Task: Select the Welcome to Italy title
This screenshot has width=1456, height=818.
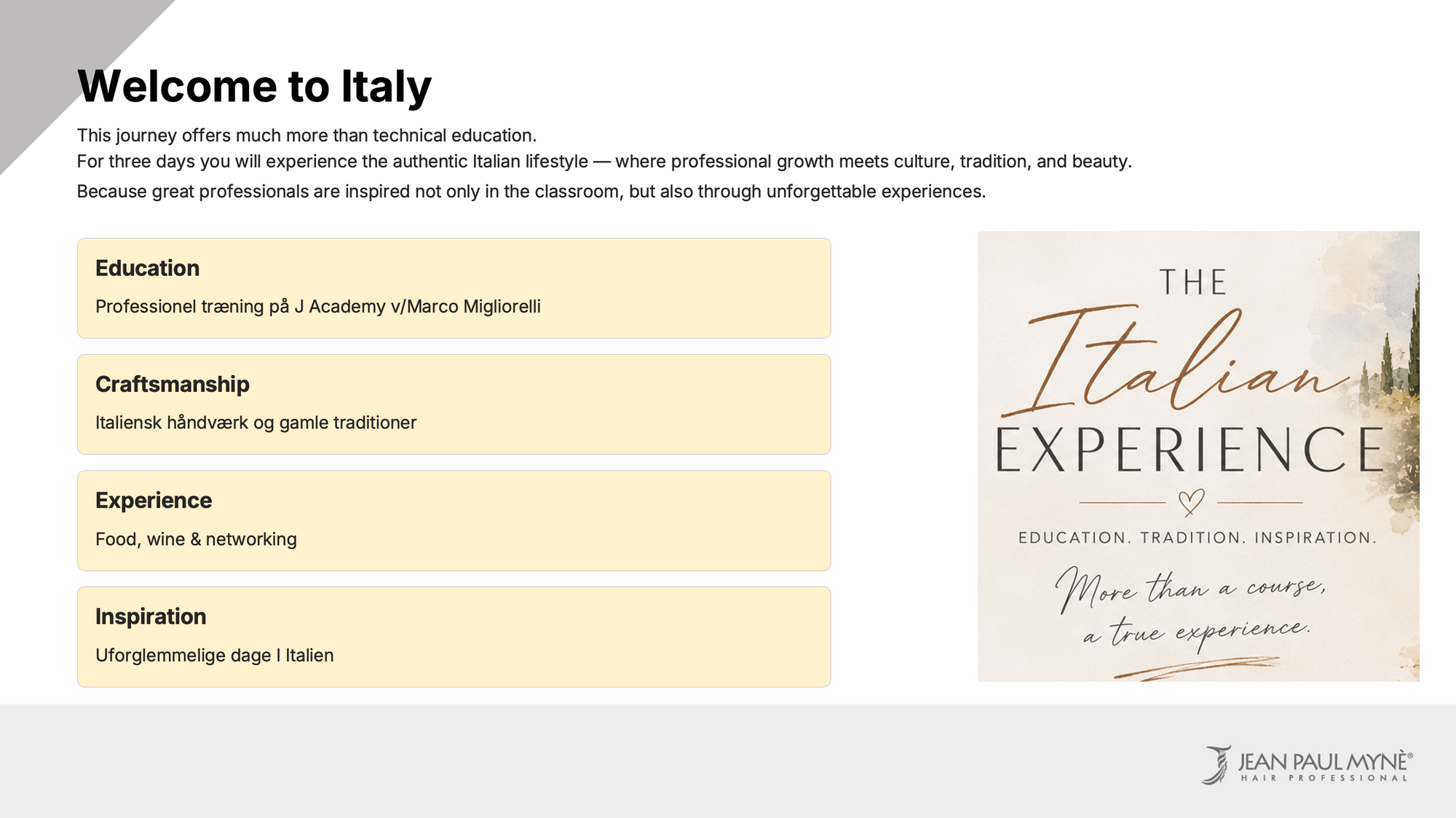Action: click(x=255, y=86)
